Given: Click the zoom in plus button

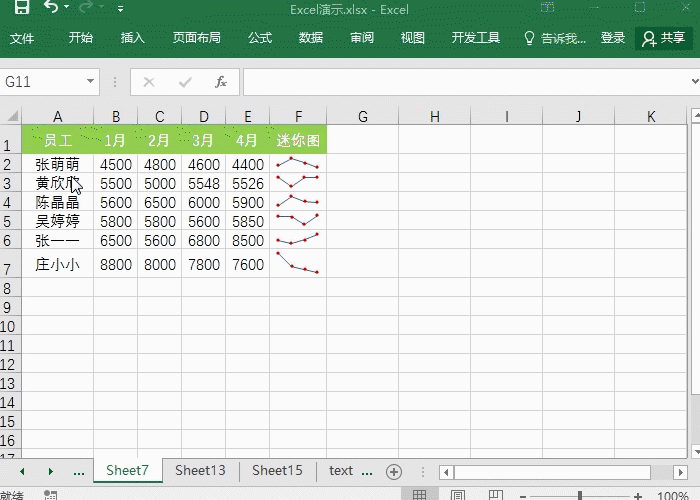Looking at the screenshot, I should tap(639, 495).
